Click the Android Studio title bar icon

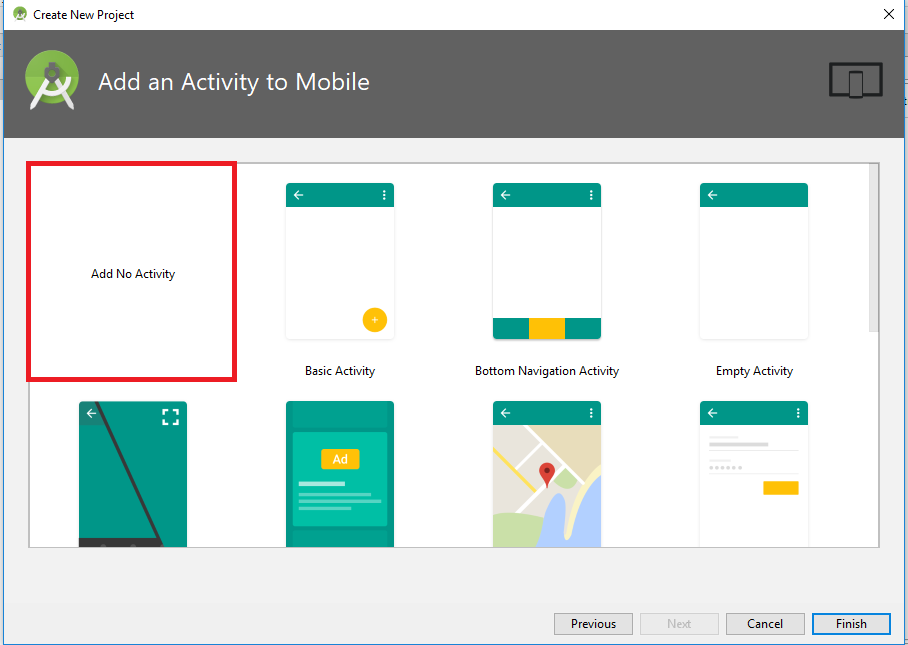(x=19, y=14)
